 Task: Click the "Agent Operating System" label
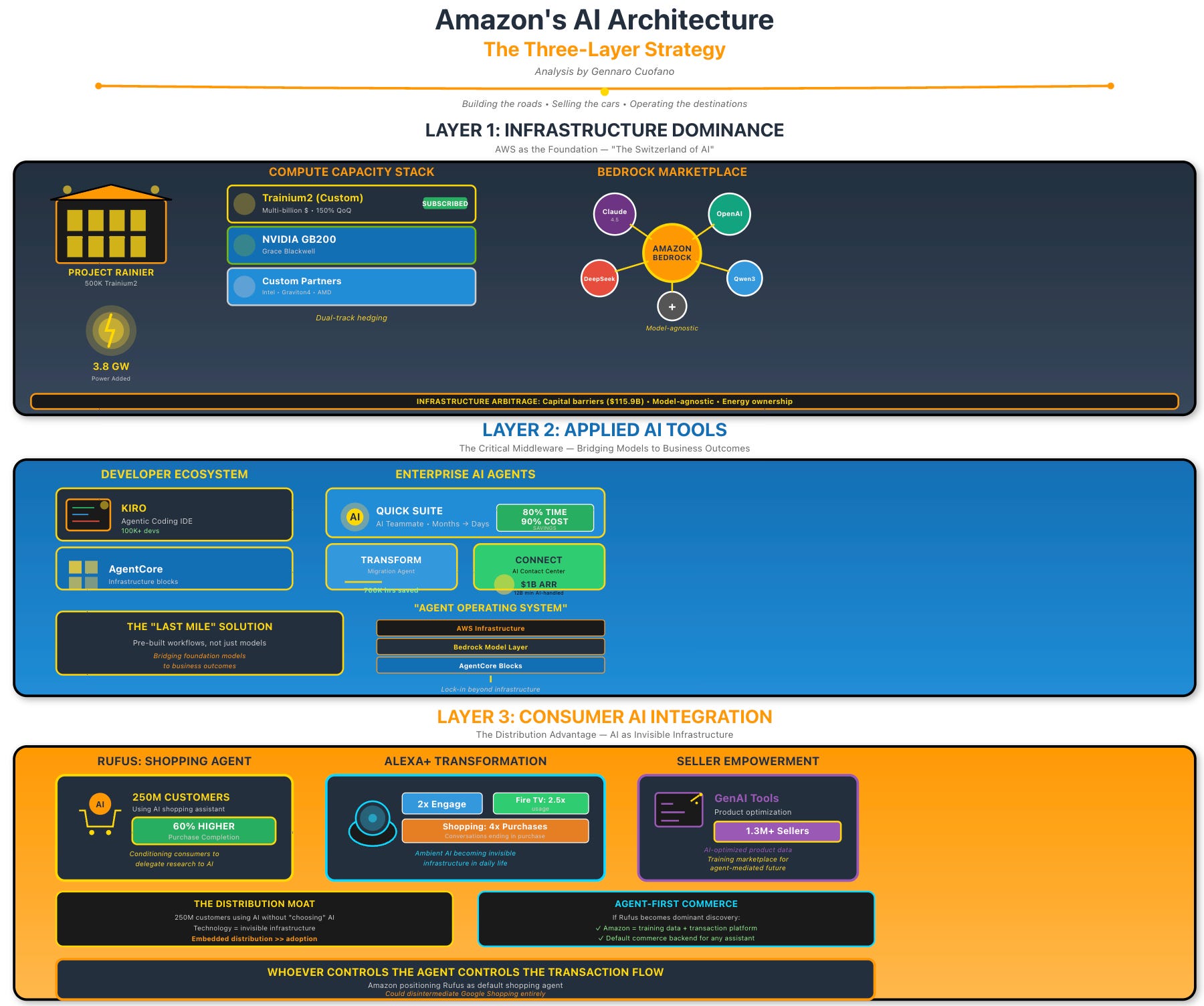490,608
